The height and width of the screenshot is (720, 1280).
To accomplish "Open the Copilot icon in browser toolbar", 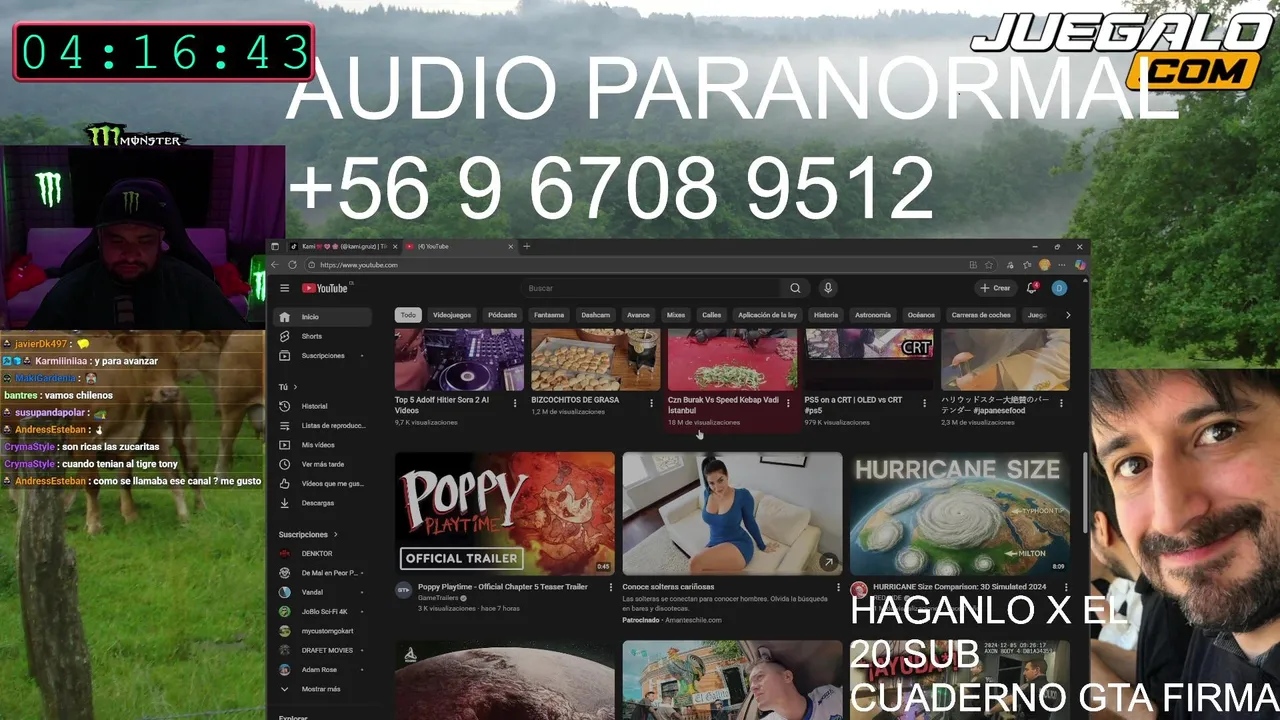I will click(x=1080, y=265).
